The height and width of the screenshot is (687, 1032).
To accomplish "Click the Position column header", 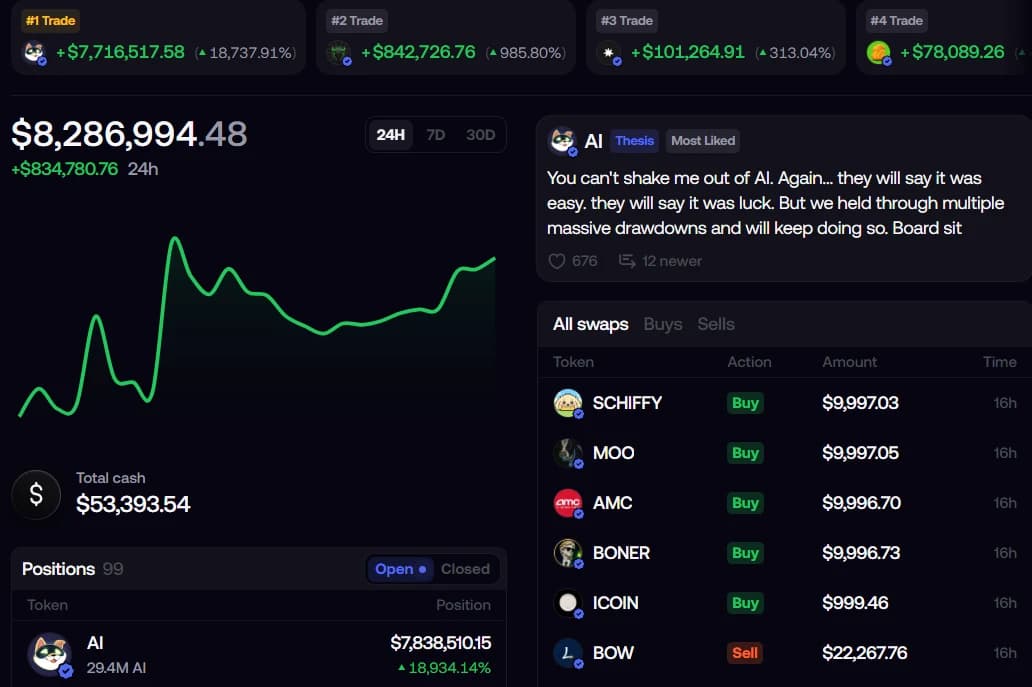I will click(463, 605).
